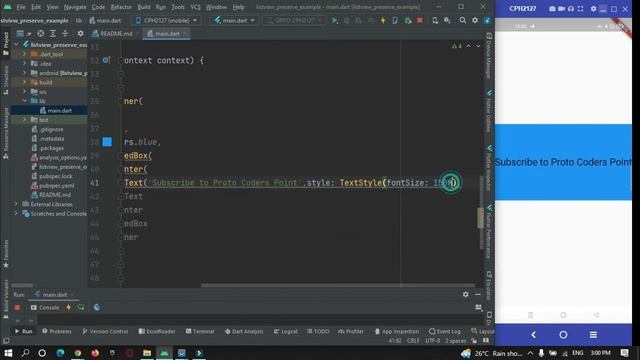Toggle the Project tool window side tab

coord(6,44)
